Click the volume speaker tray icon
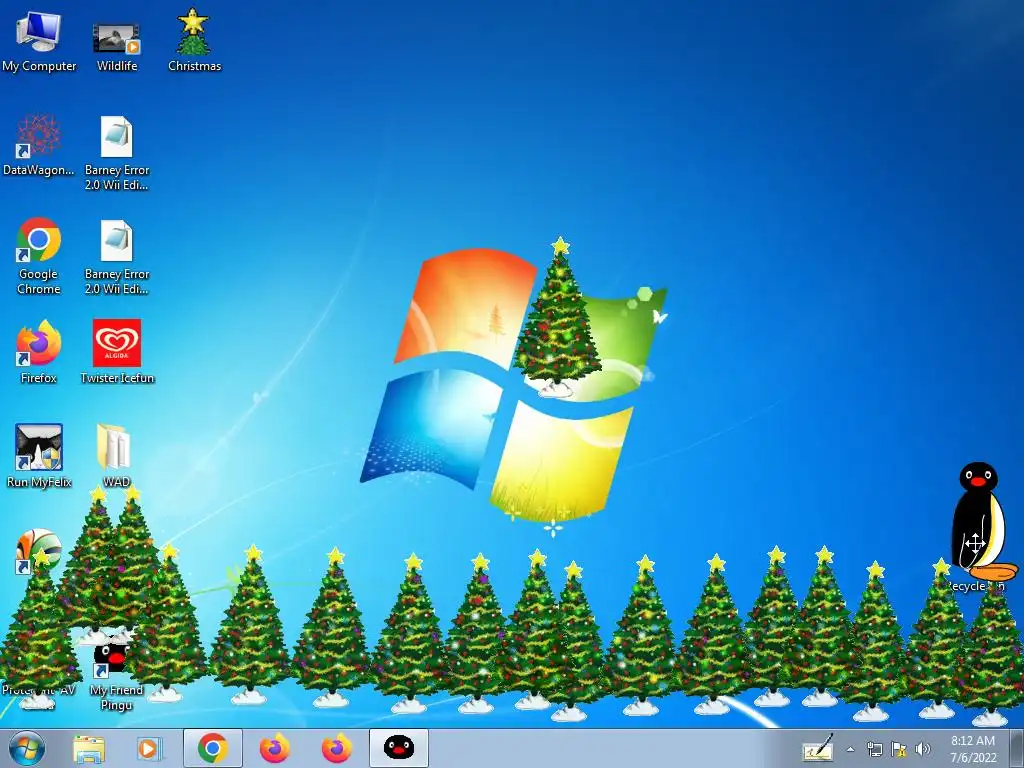Image resolution: width=1024 pixels, height=768 pixels. pyautogui.click(x=923, y=749)
